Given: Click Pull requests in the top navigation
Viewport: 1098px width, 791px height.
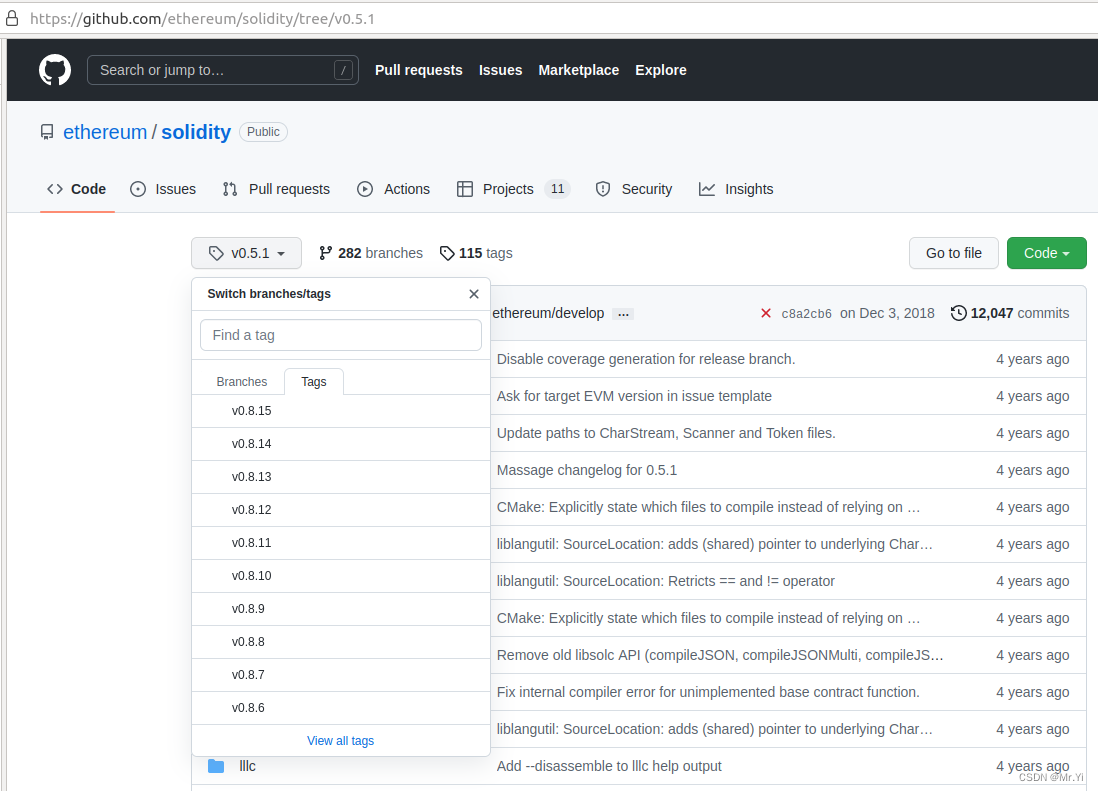Looking at the screenshot, I should (419, 70).
